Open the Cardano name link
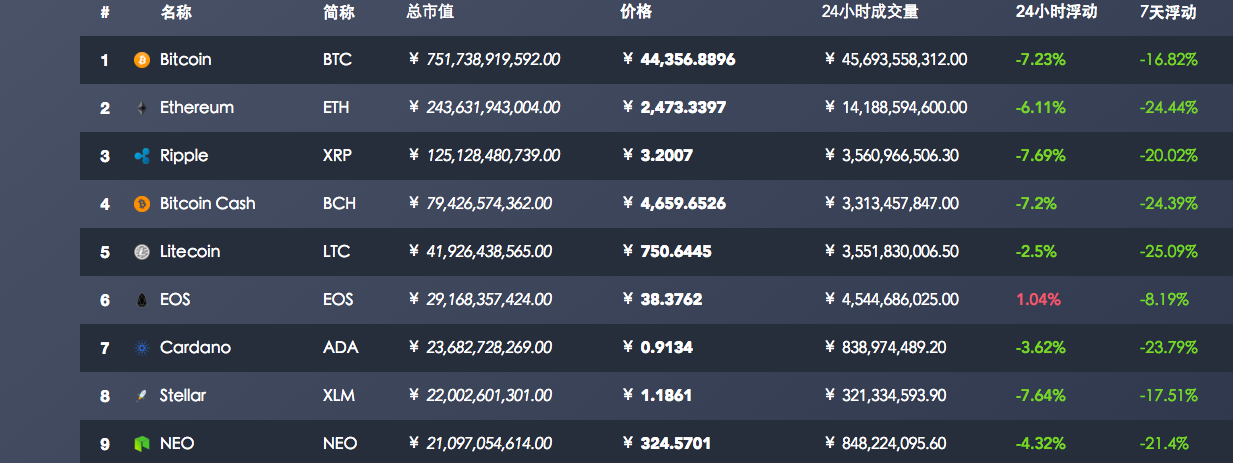Screen dimensions: 1233x463 (195, 348)
